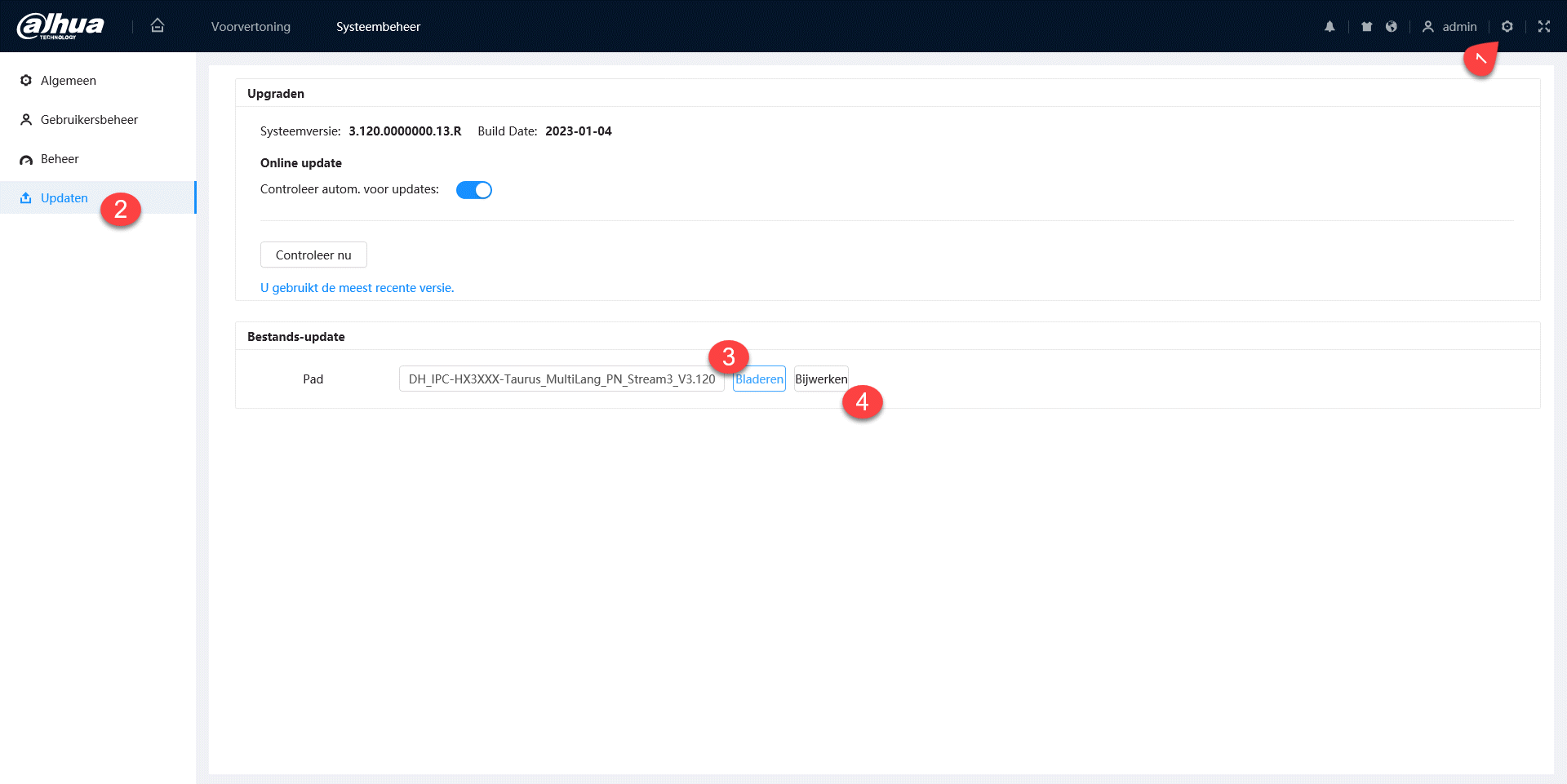Open the globe language selector
This screenshot has height=784, width=1567.
click(x=1392, y=27)
